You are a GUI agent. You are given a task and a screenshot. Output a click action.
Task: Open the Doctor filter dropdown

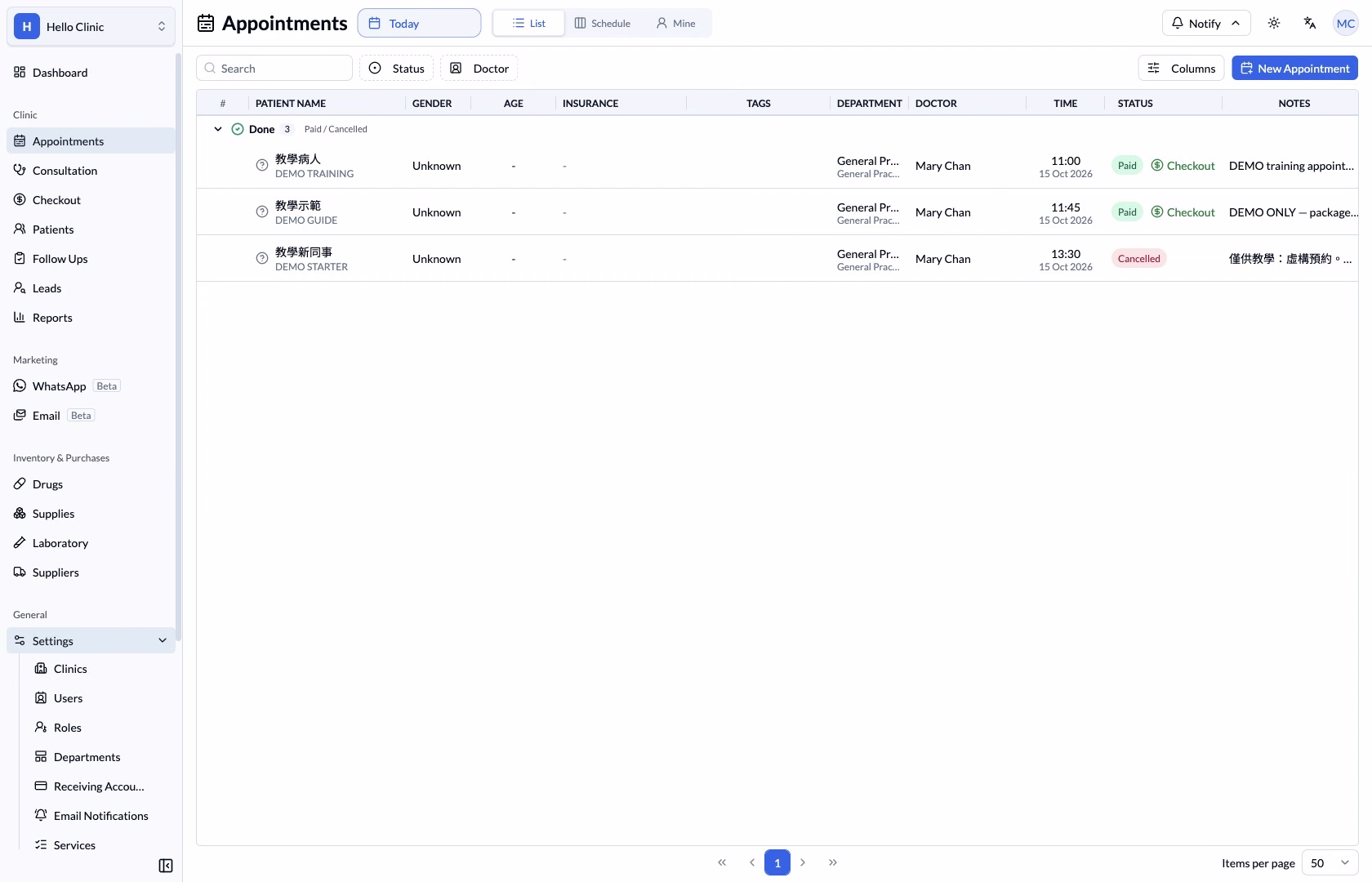point(479,69)
